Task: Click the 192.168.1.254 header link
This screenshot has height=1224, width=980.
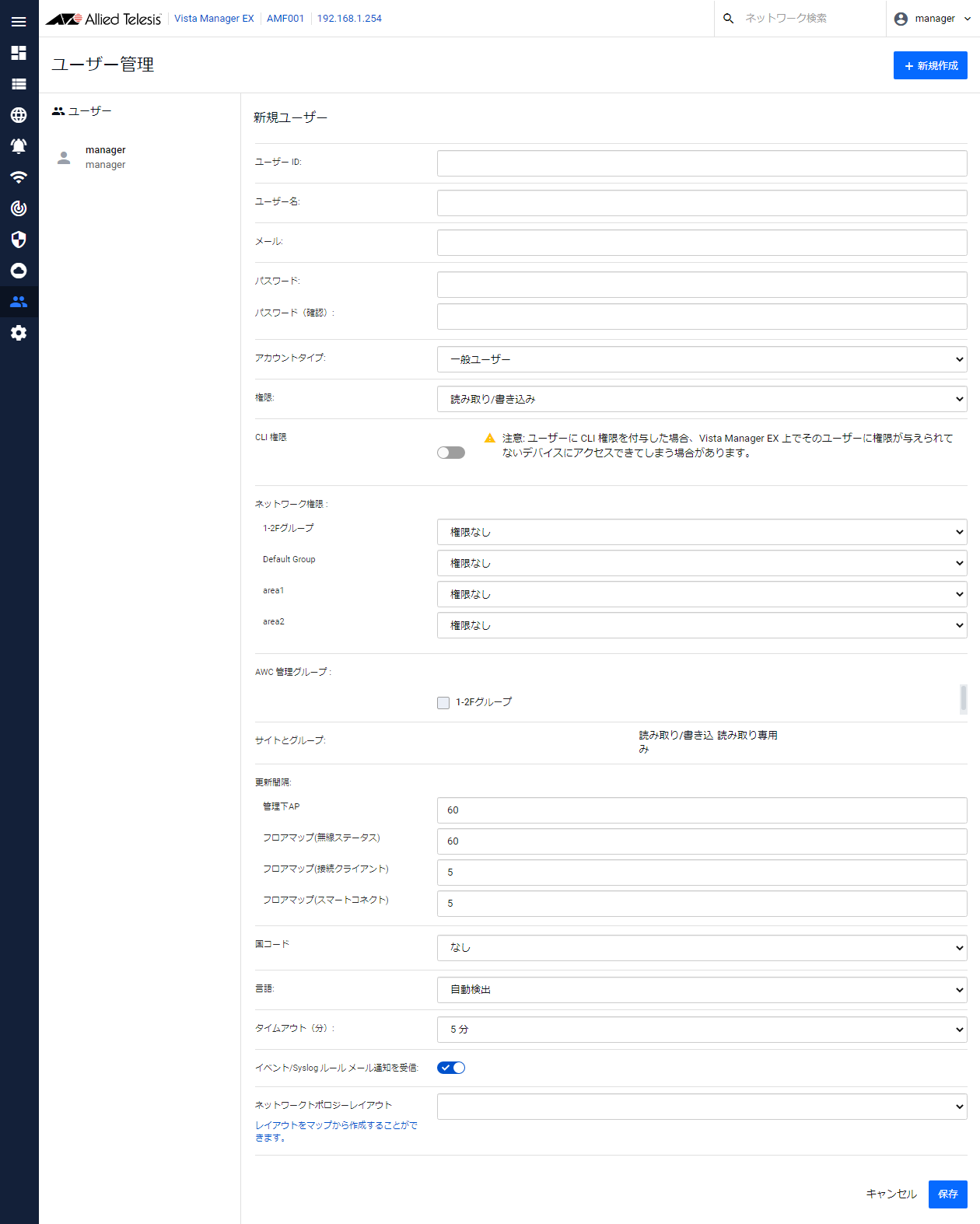Action: (349, 19)
